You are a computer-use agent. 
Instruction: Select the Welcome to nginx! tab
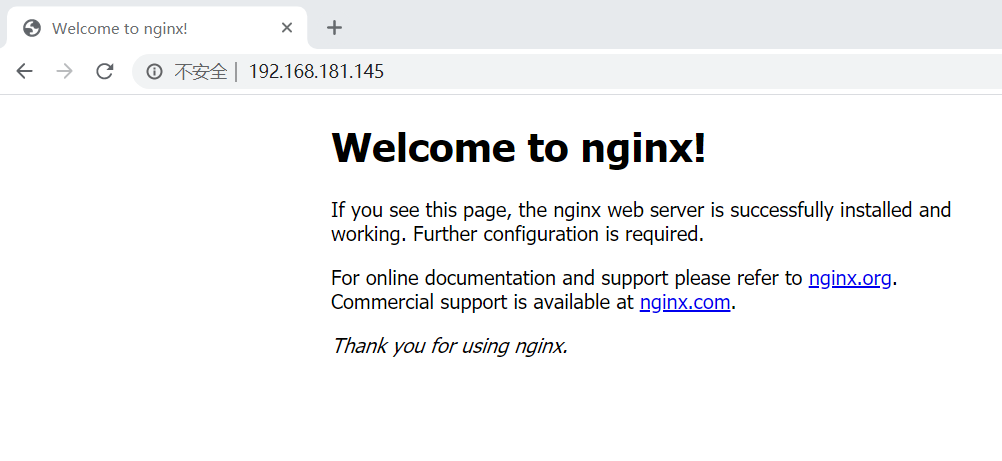pos(157,28)
